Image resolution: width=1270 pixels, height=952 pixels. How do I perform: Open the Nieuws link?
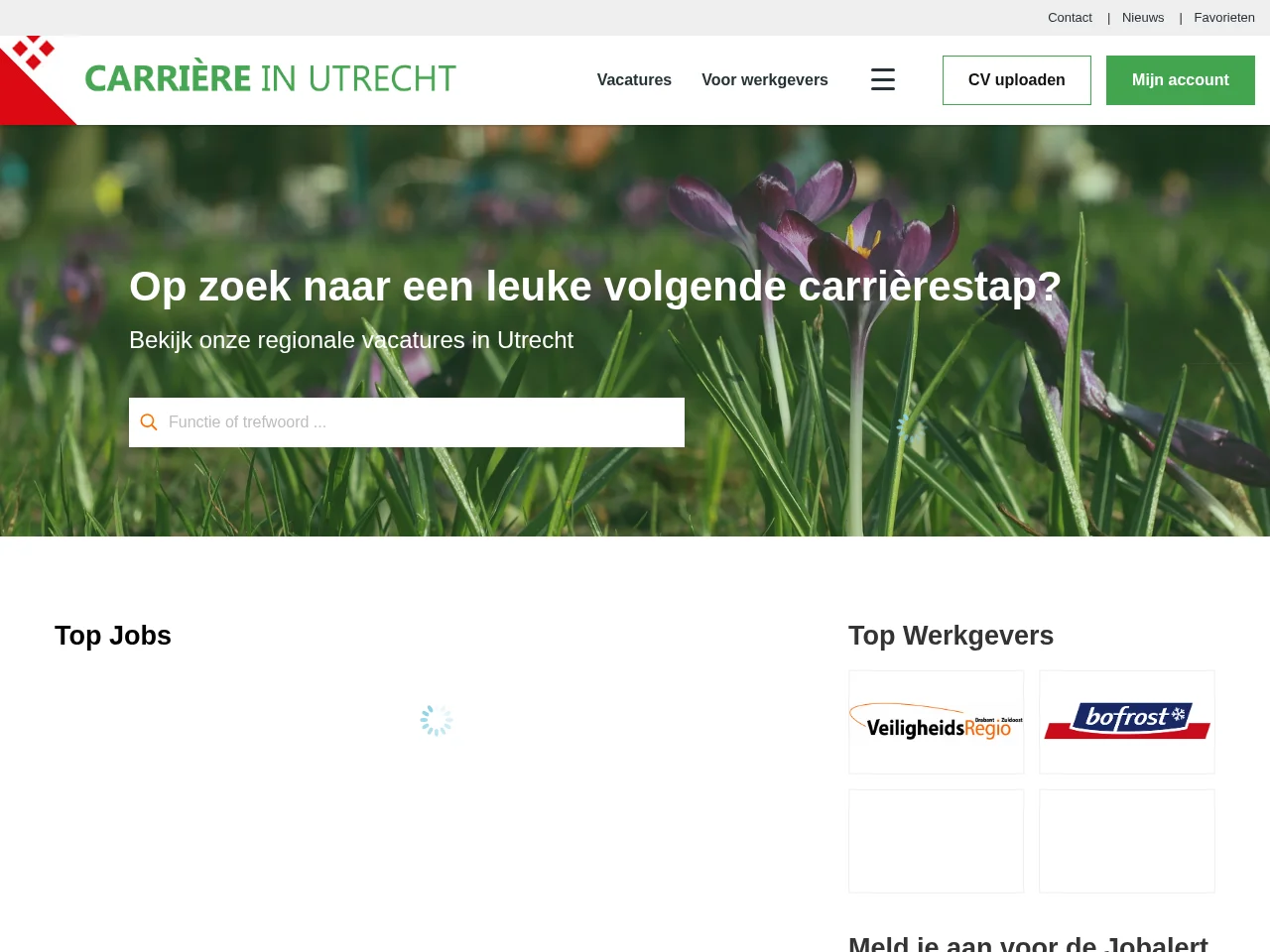(x=1143, y=18)
